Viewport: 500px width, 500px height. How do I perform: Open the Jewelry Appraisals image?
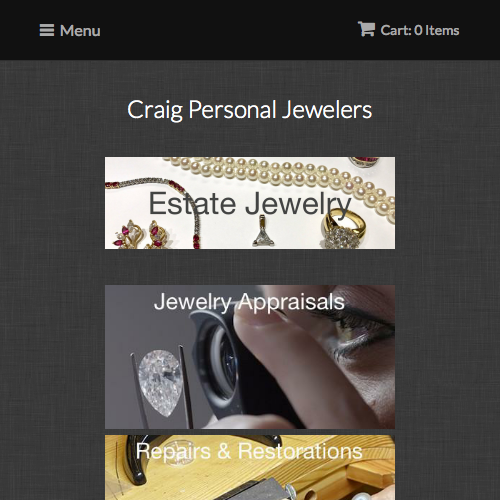click(250, 357)
